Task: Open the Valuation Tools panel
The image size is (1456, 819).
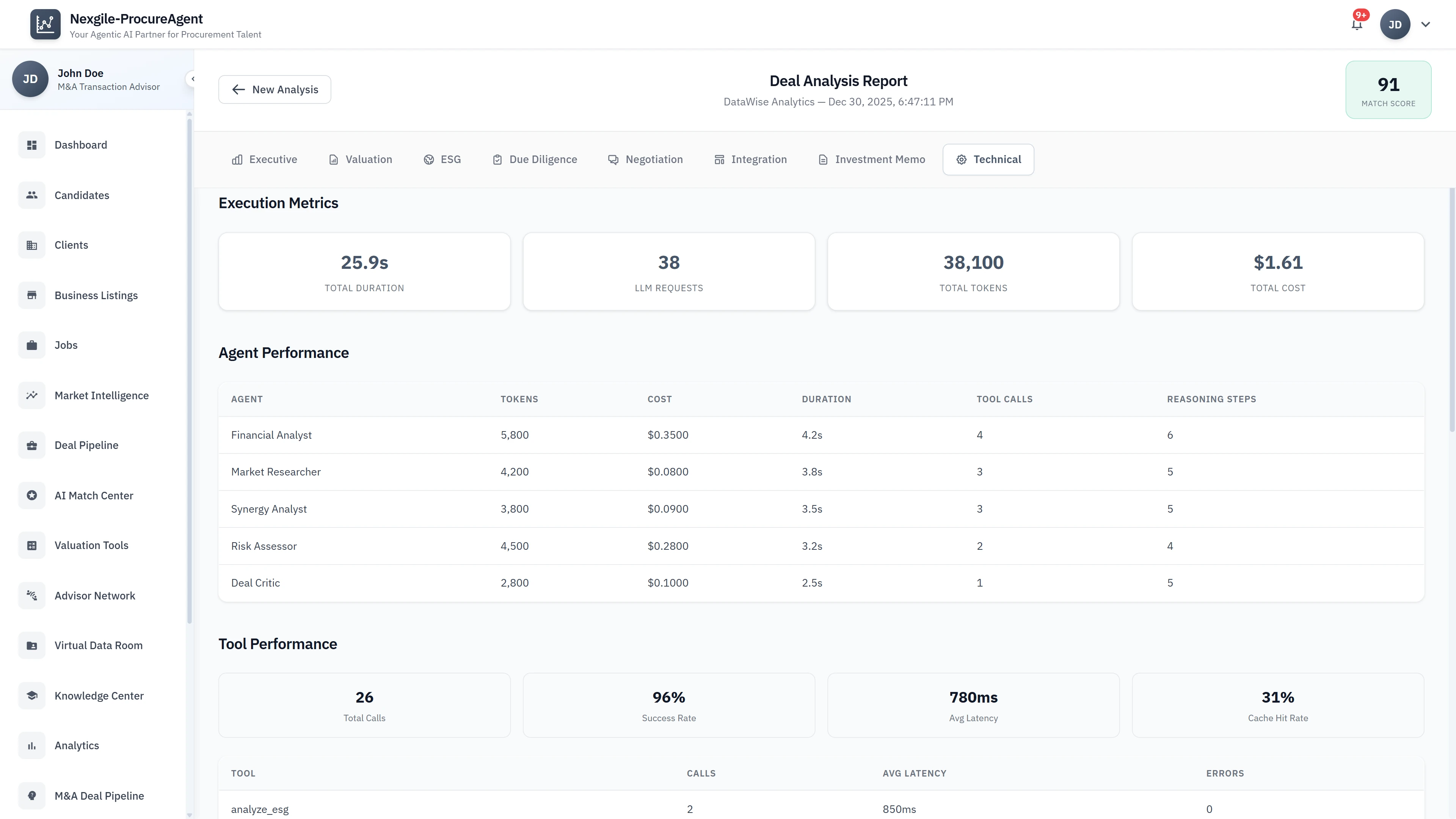Action: (91, 545)
